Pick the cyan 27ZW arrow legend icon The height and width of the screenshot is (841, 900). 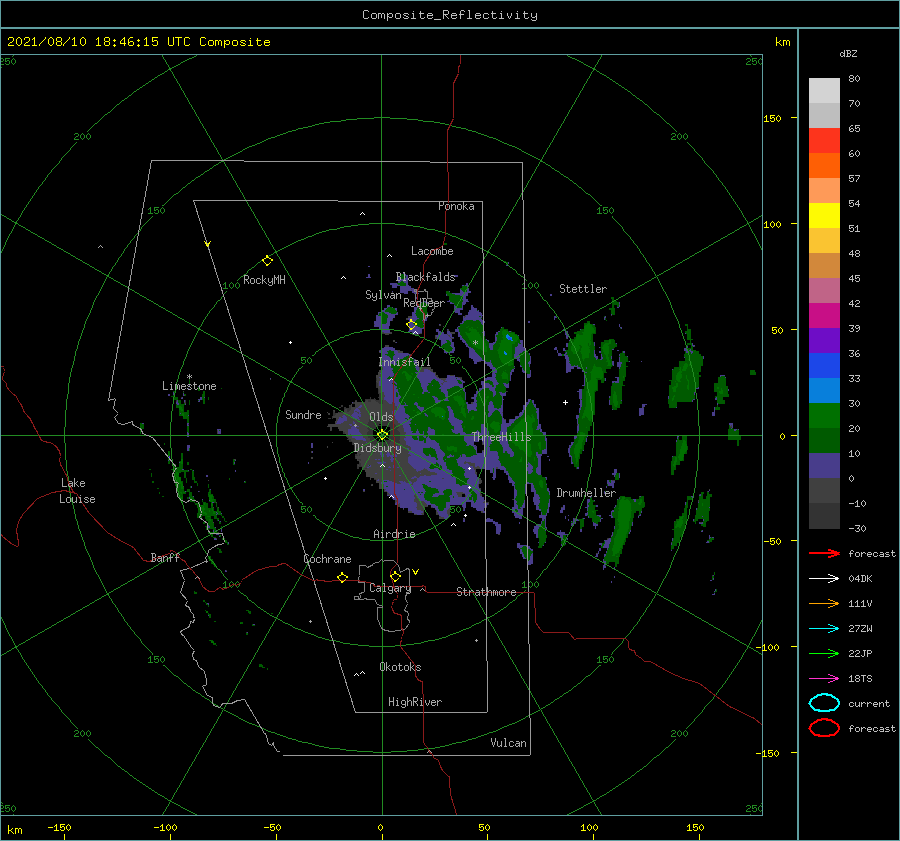coord(824,629)
